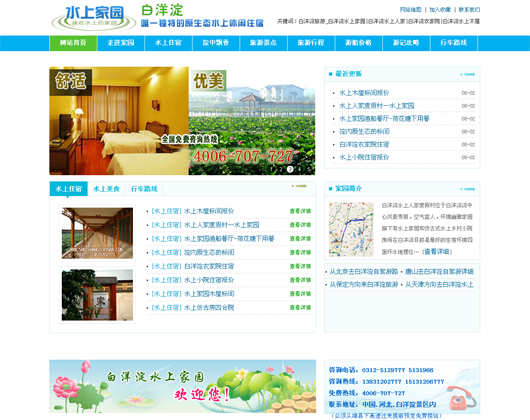
Task: Click 网站地图 link in the header
Action: (x=410, y=9)
